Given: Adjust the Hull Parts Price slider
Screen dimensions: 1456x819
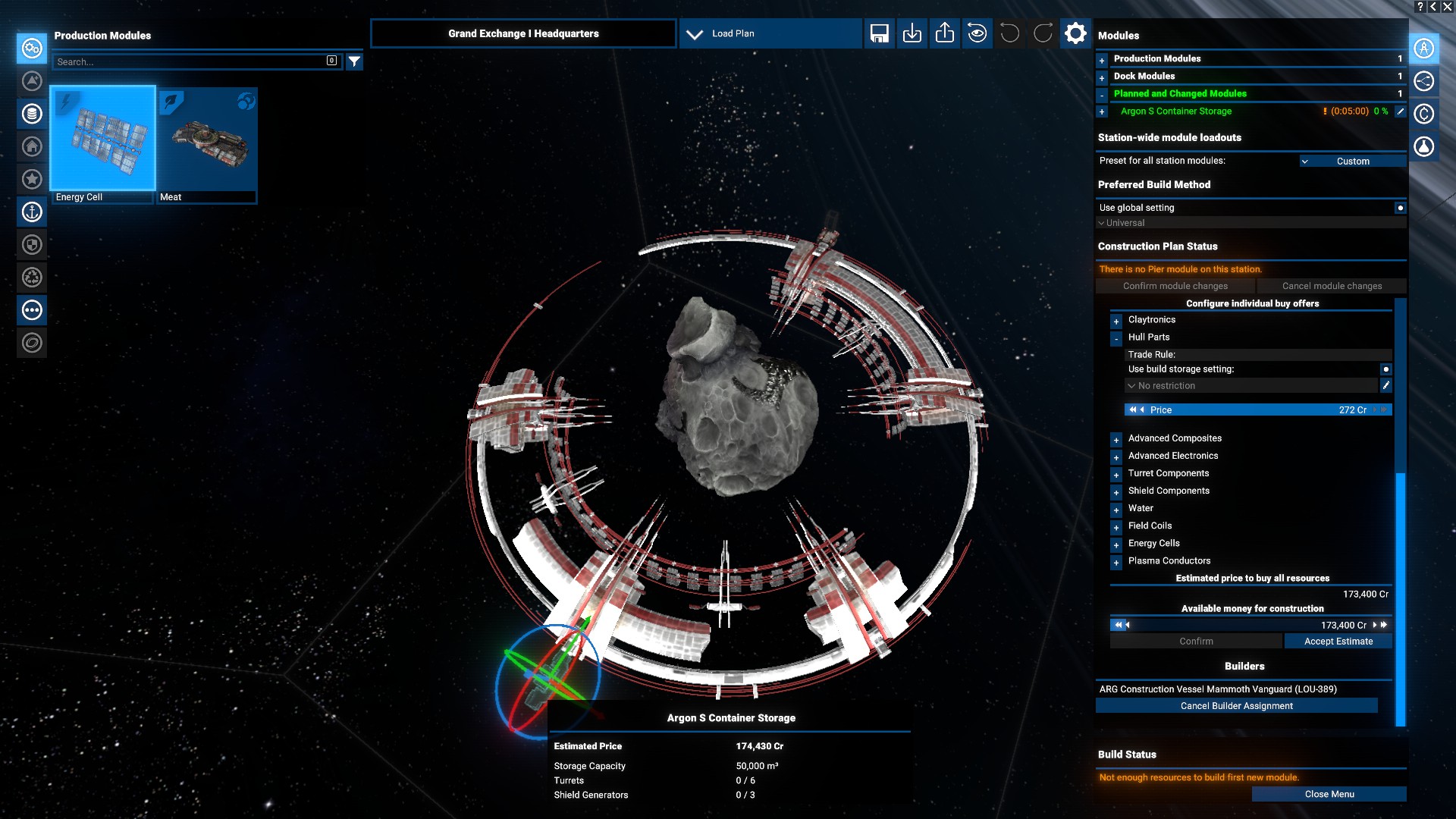Looking at the screenshot, I should pos(1258,409).
